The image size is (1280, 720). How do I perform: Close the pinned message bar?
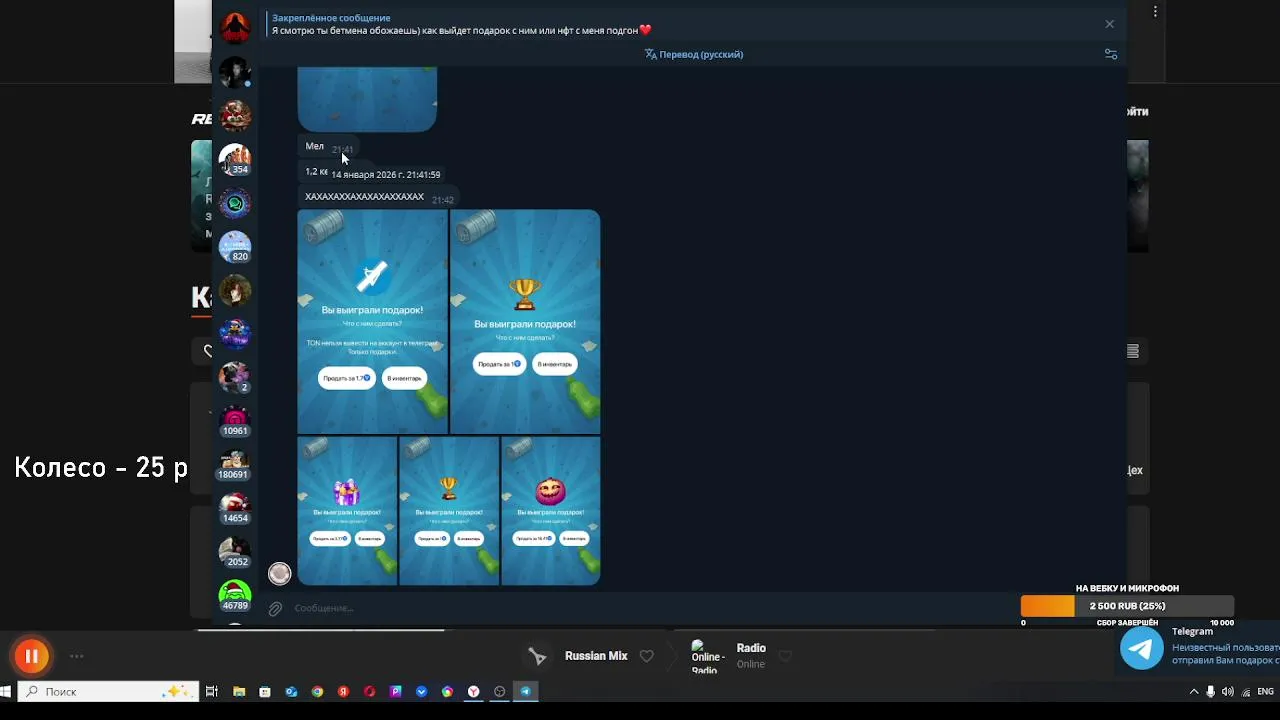tap(1109, 24)
